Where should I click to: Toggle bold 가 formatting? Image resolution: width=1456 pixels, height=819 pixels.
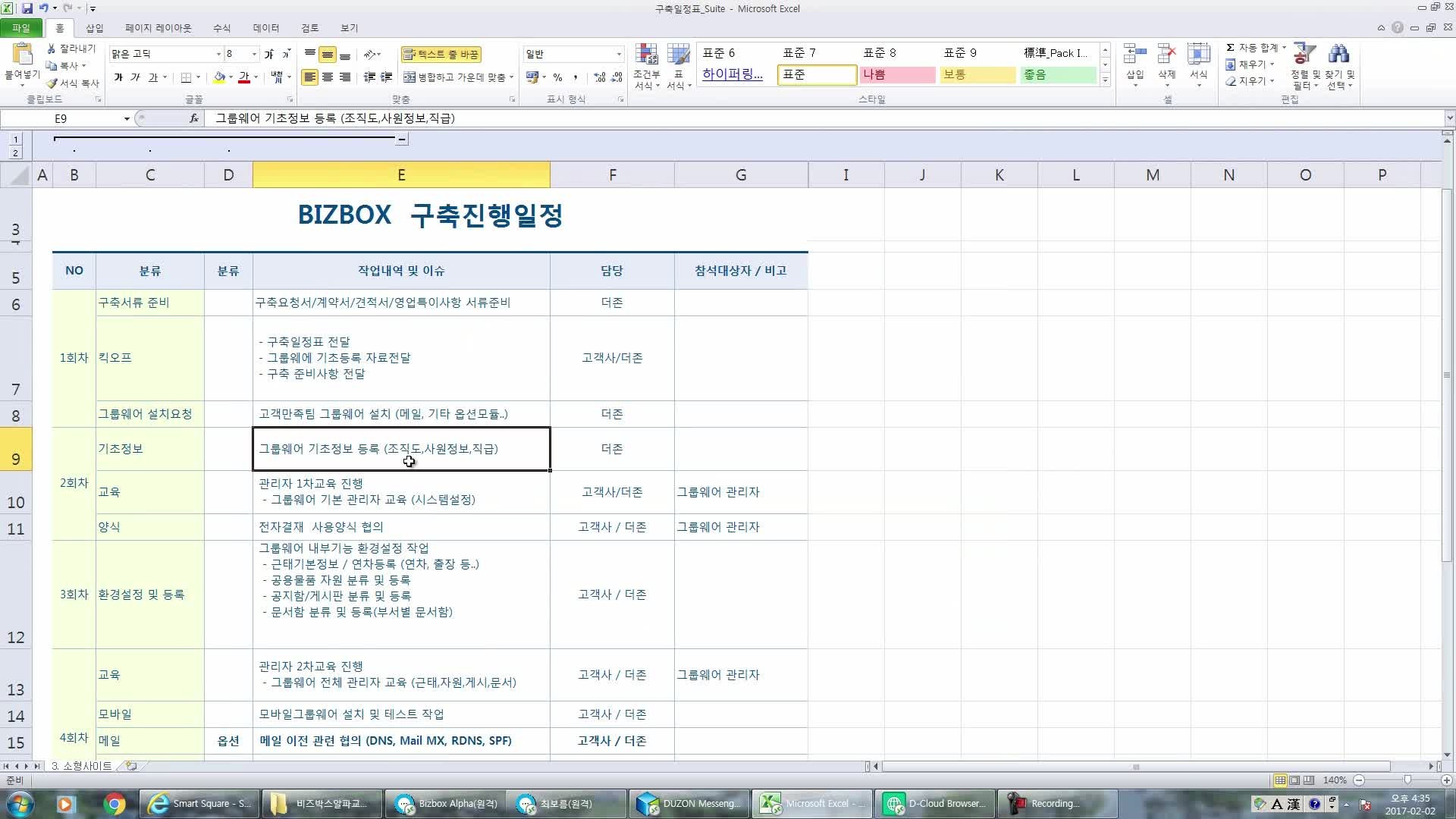click(118, 77)
